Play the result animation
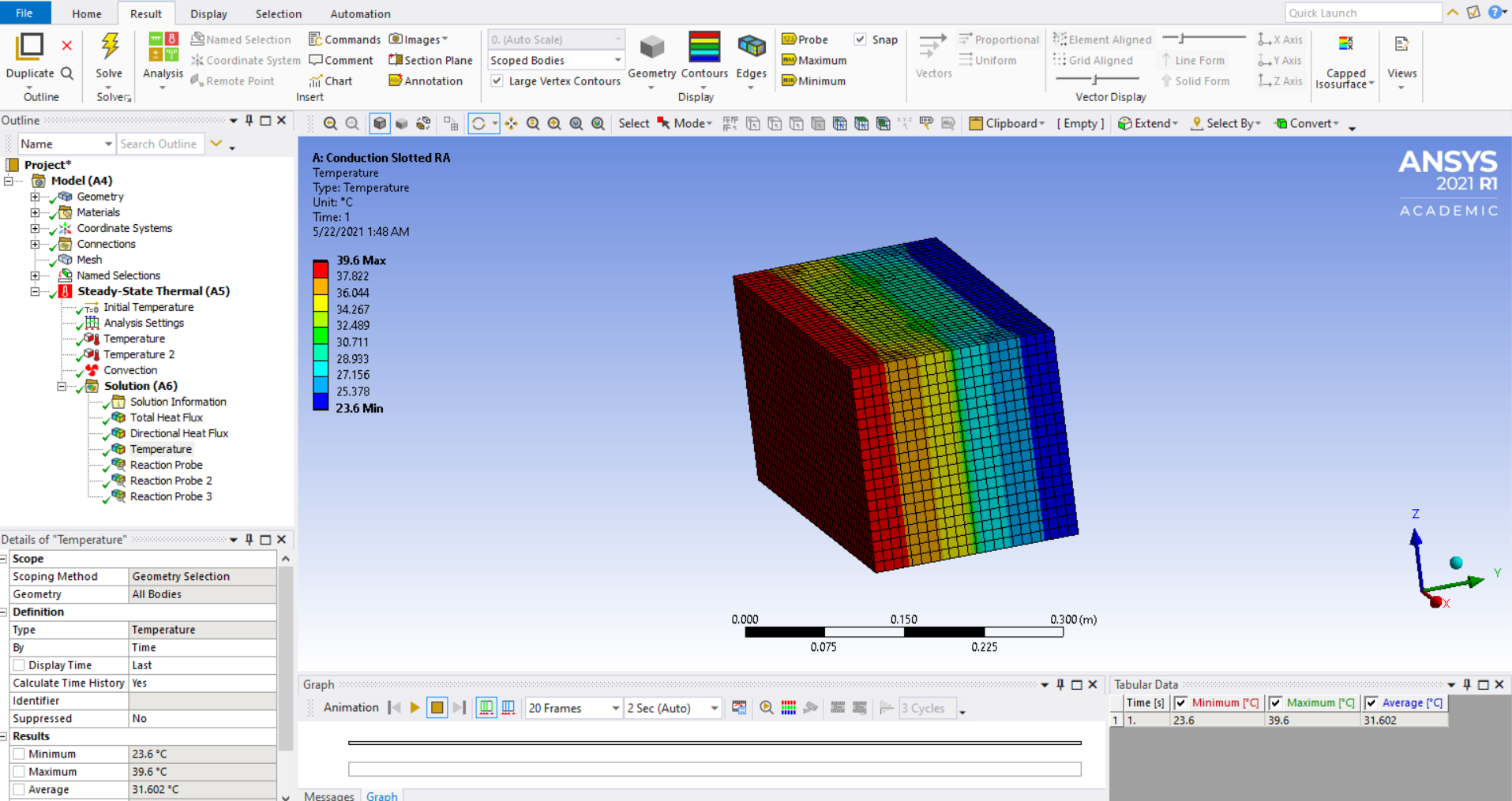Viewport: 1512px width, 801px height. pos(415,708)
